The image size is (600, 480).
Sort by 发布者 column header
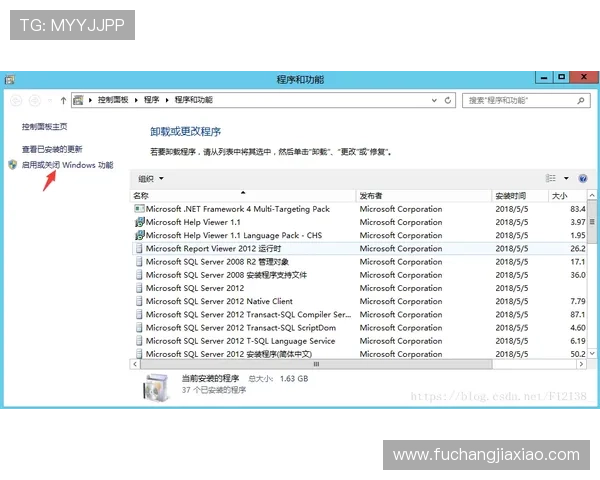click(424, 196)
